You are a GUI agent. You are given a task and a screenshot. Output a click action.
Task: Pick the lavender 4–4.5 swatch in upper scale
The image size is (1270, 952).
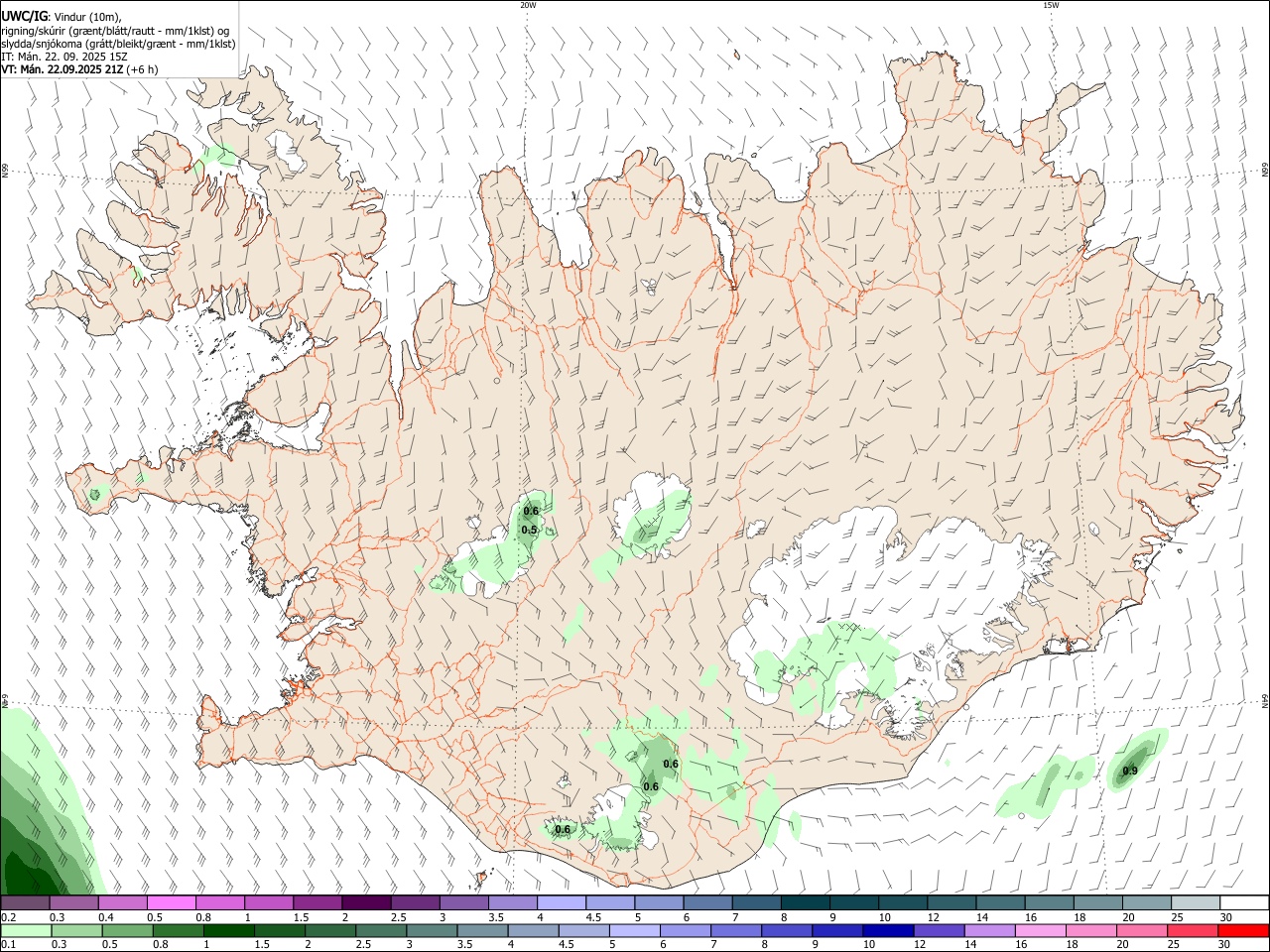tap(561, 903)
